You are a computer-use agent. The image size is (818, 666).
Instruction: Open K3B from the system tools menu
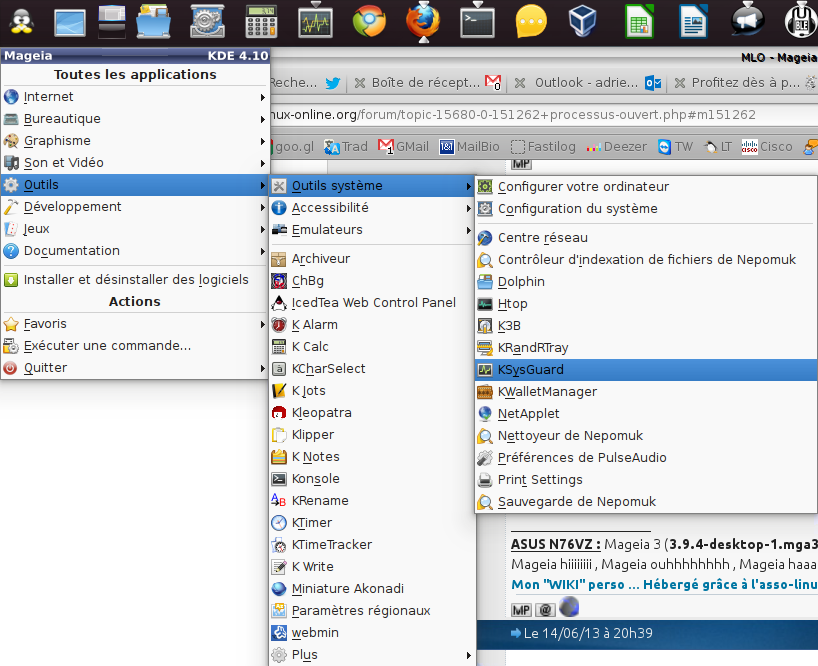coord(646,325)
